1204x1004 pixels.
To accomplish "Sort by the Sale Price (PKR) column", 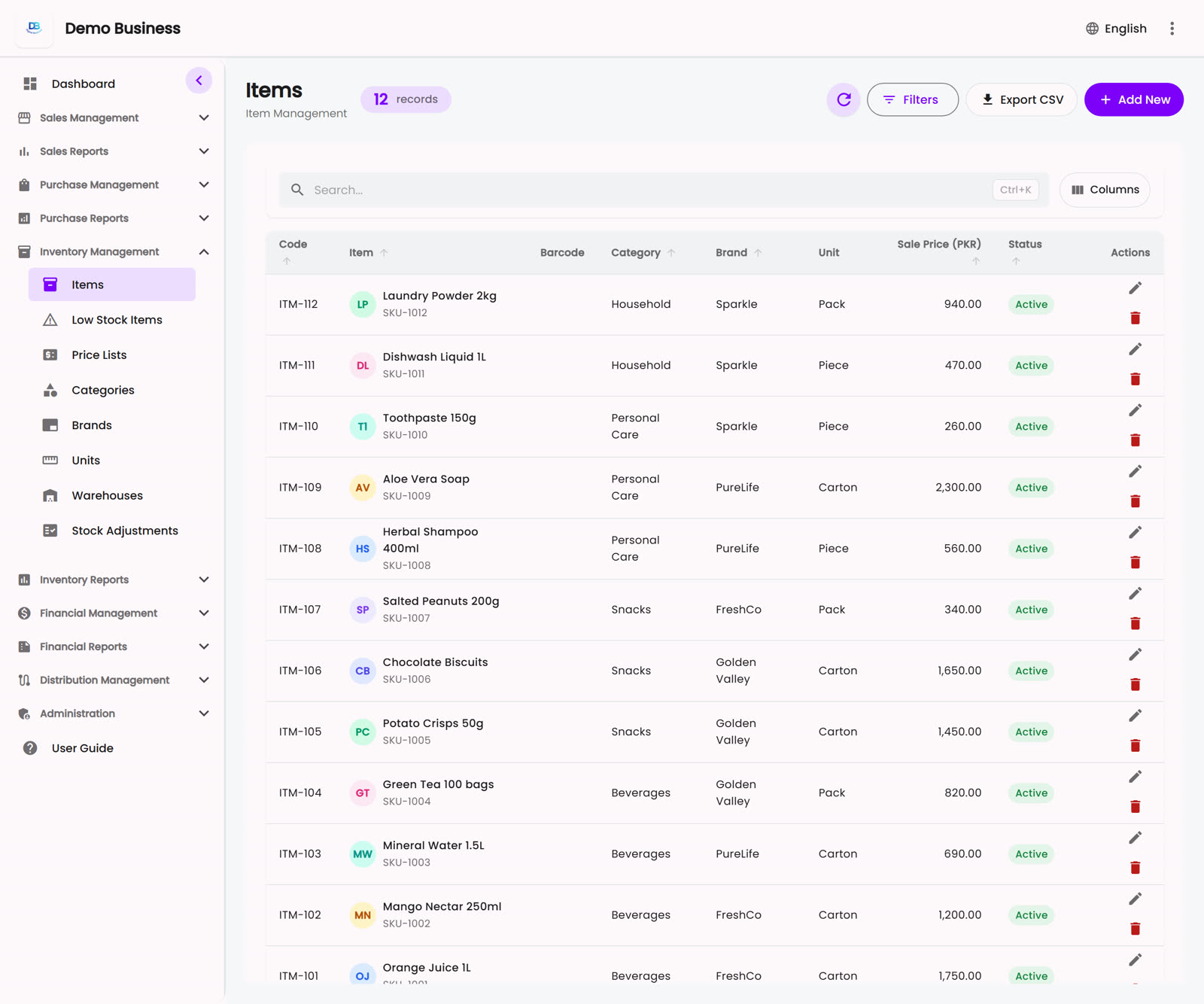I will click(x=938, y=251).
